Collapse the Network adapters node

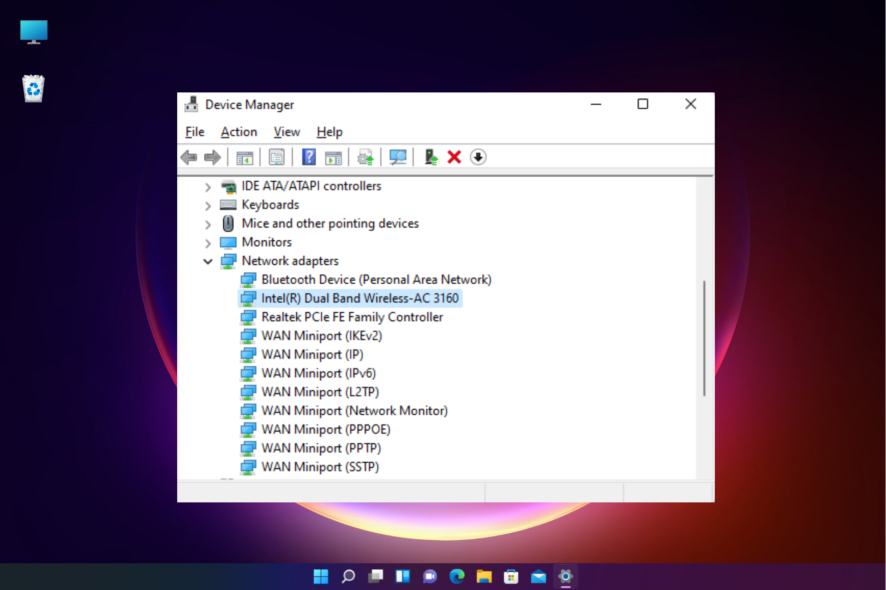coord(208,261)
